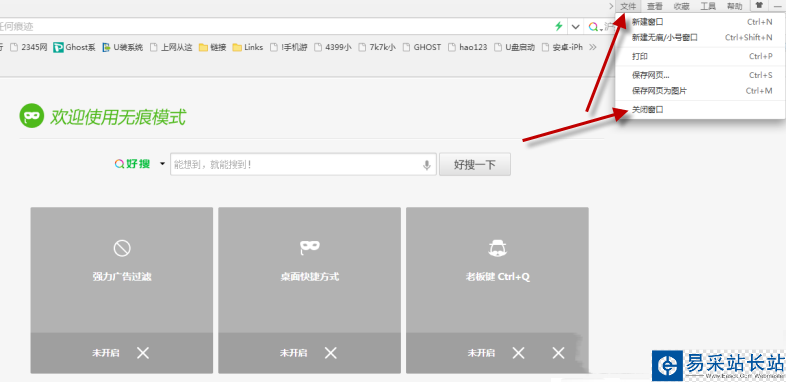Open the 工具 menu
786x382 pixels.
coord(708,6)
